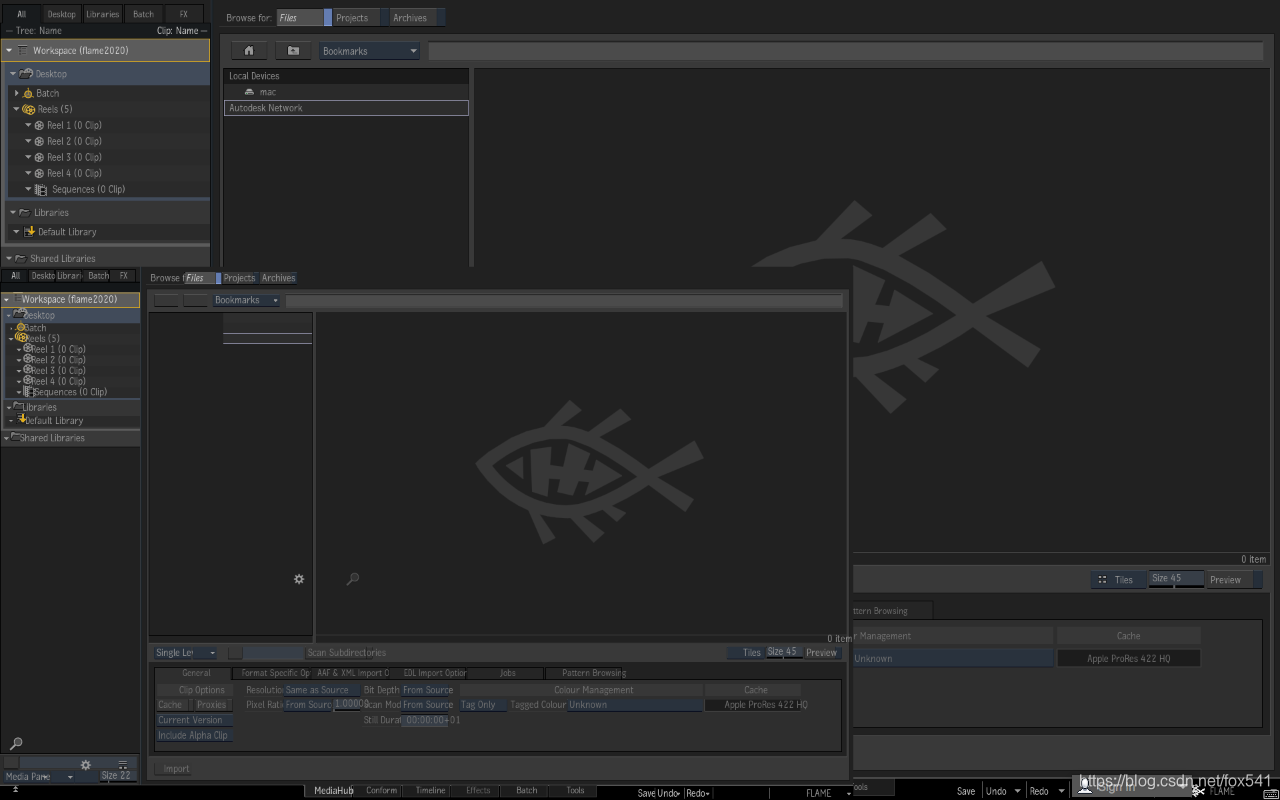
Task: Click the new folder icon button
Action: (x=293, y=51)
